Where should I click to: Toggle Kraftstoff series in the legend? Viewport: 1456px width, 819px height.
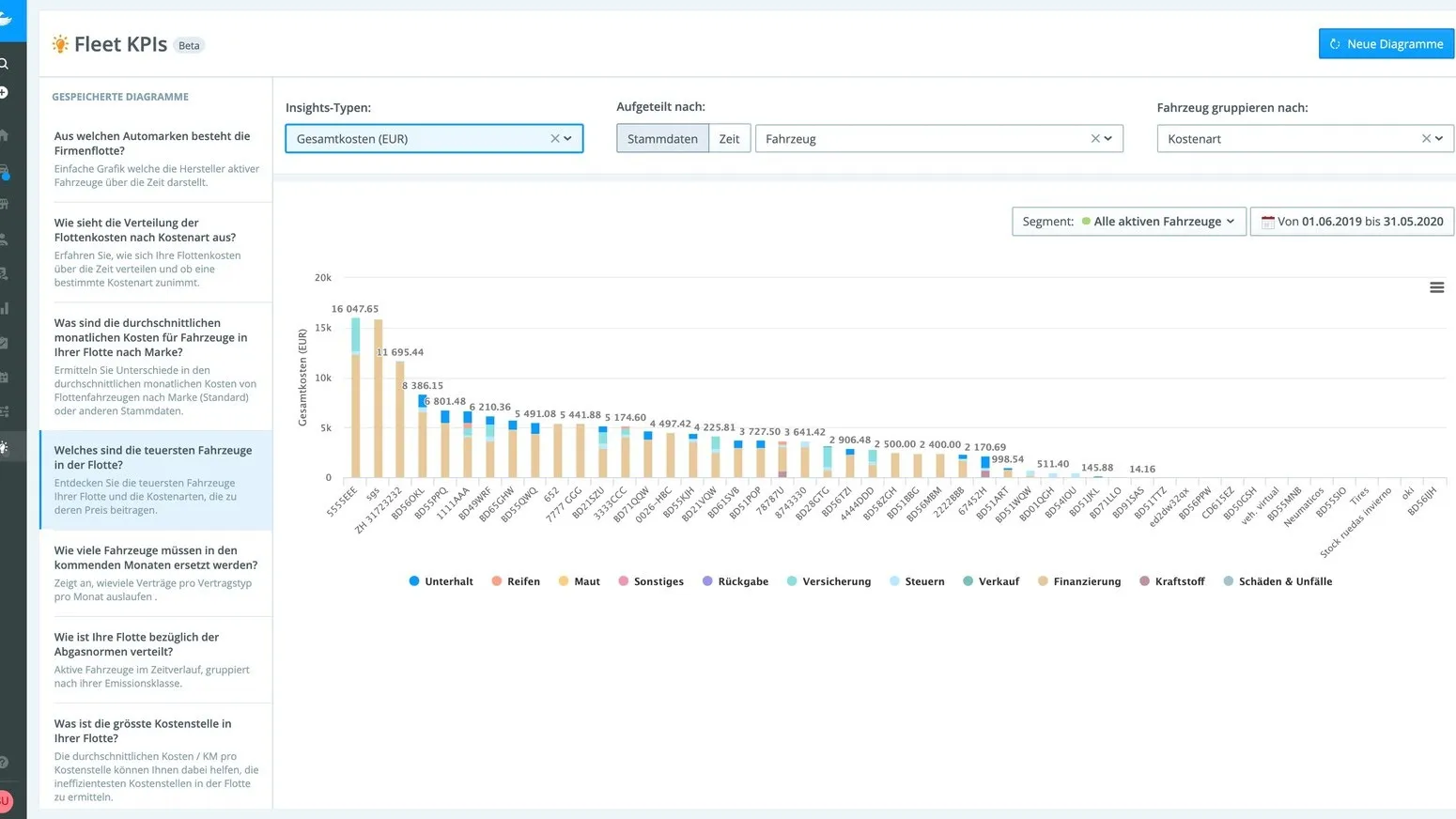point(1171,581)
